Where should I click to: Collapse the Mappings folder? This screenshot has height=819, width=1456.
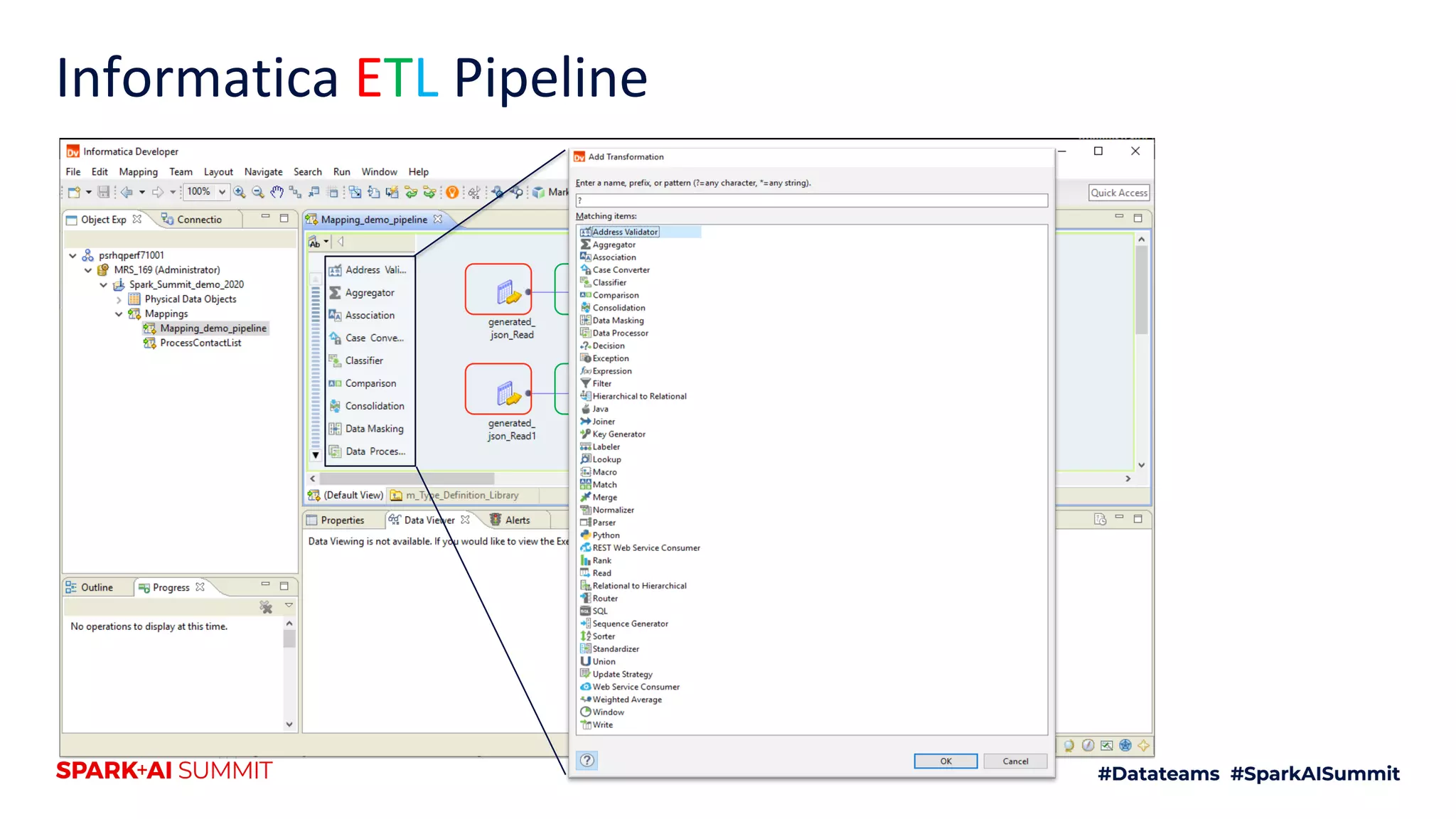(119, 314)
